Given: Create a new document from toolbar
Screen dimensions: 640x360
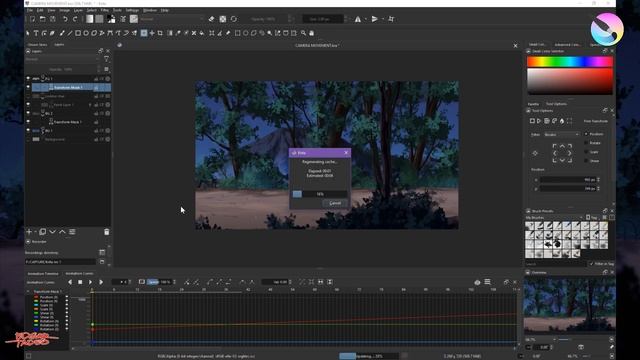Looking at the screenshot, I should 33,19.
